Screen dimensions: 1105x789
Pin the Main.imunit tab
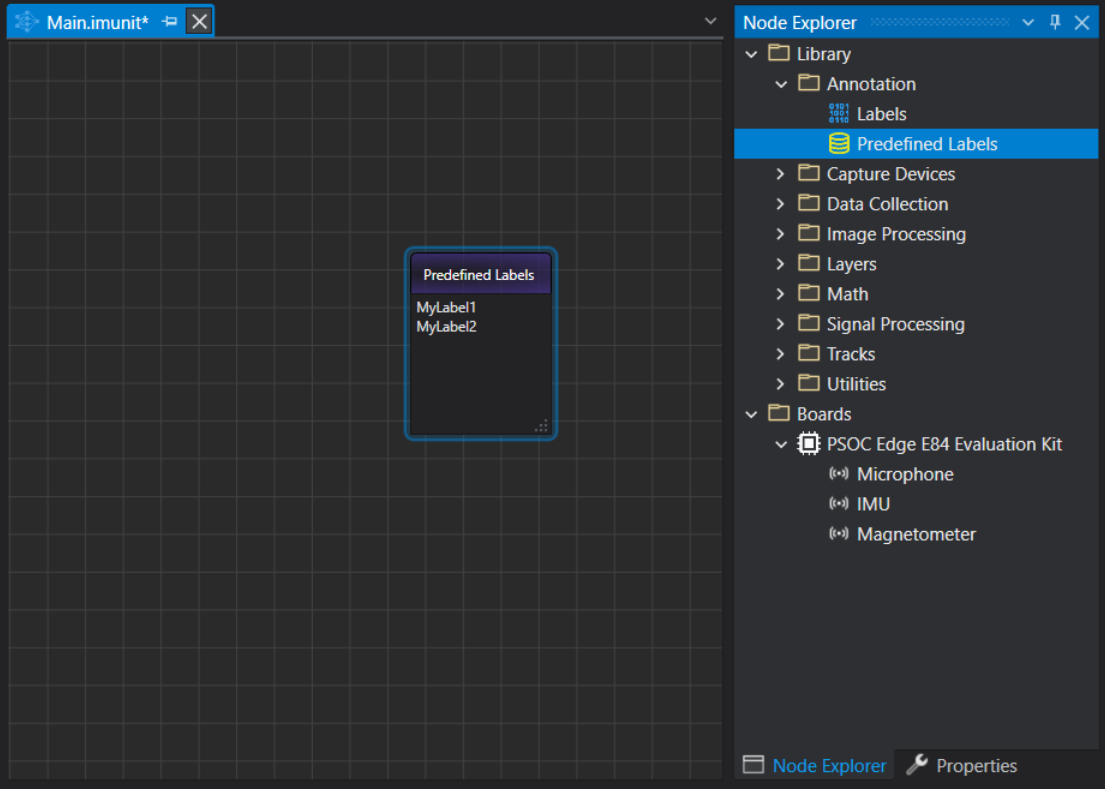pos(170,22)
